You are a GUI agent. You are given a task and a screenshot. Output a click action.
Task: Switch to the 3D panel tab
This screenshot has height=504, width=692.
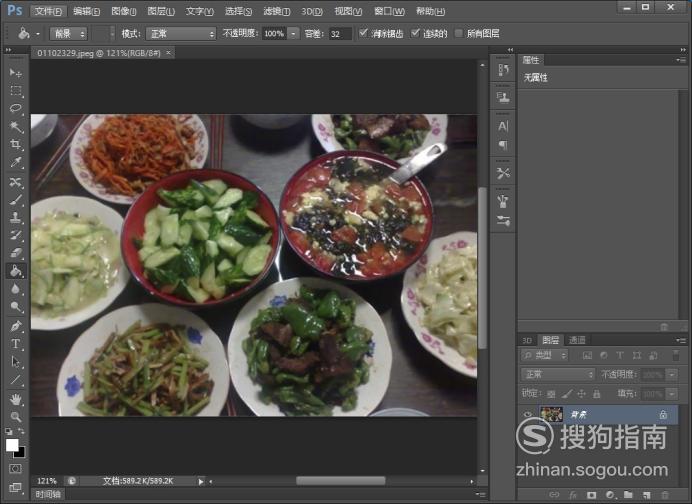point(527,340)
